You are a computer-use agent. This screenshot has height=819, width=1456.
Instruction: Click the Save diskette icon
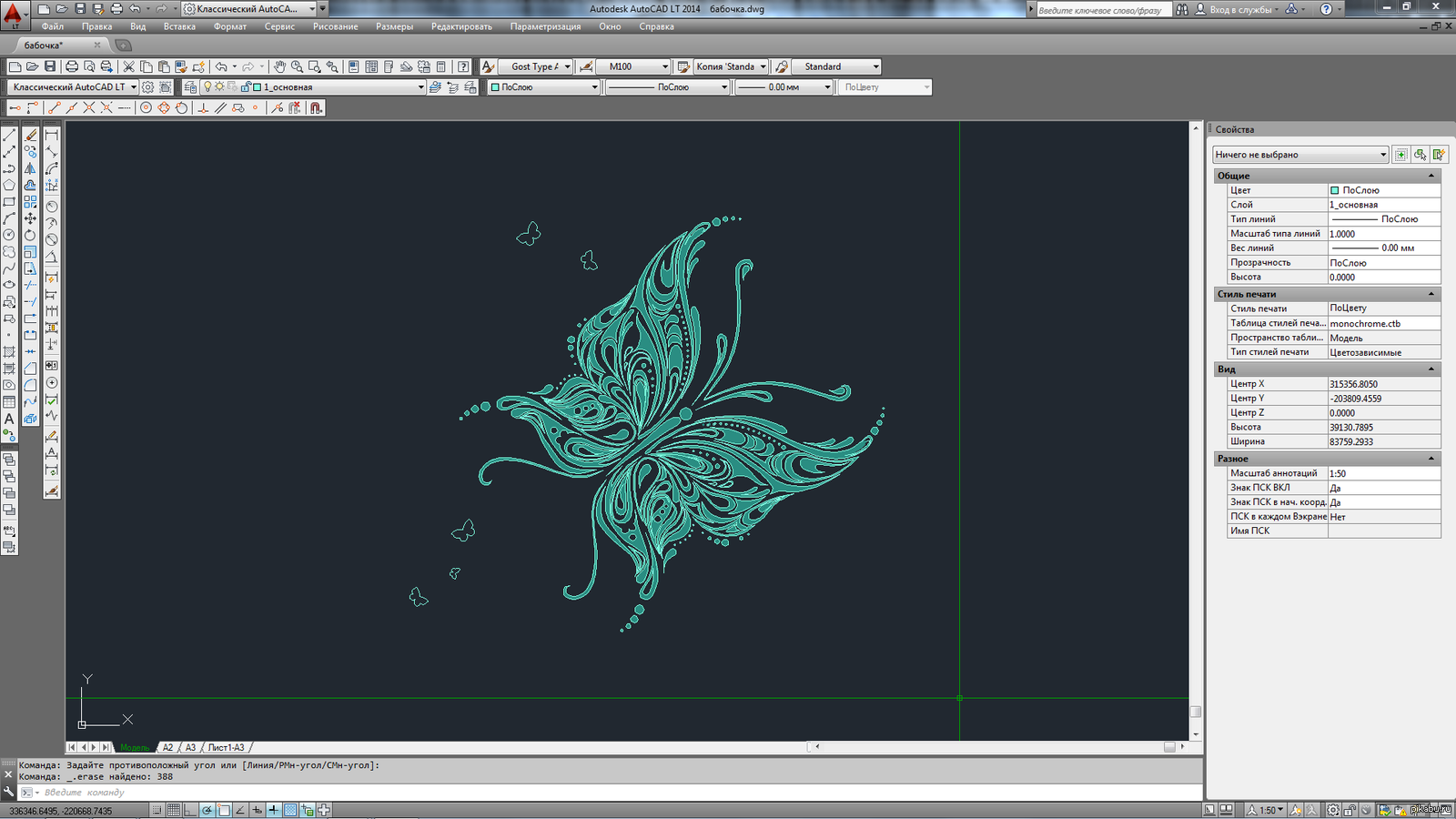pyautogui.click(x=50, y=66)
